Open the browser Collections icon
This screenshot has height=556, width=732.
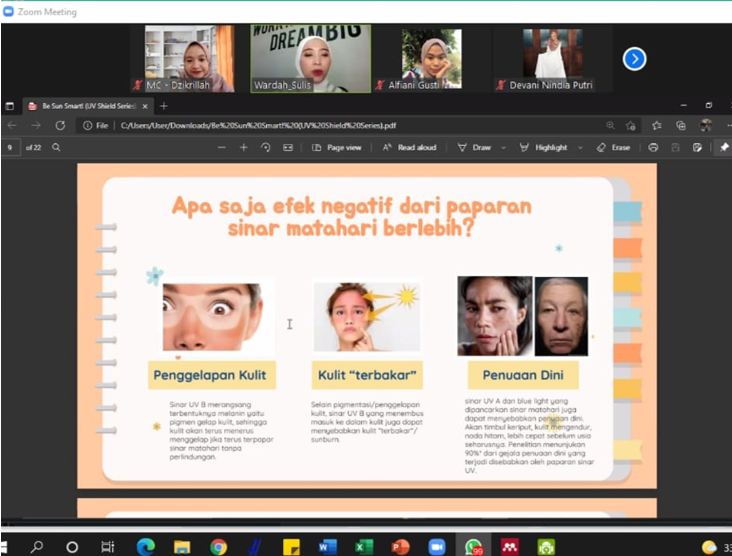point(681,125)
